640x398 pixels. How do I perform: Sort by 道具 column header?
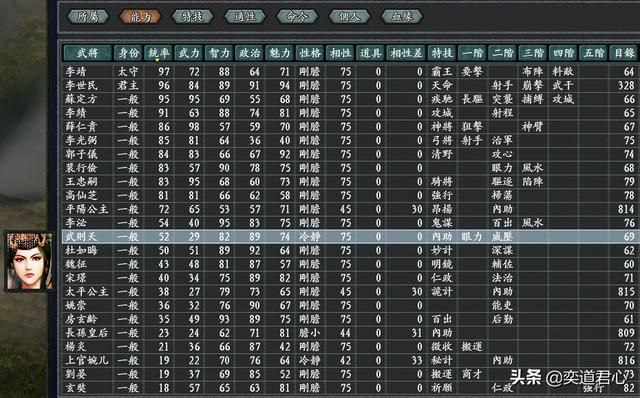[370, 53]
